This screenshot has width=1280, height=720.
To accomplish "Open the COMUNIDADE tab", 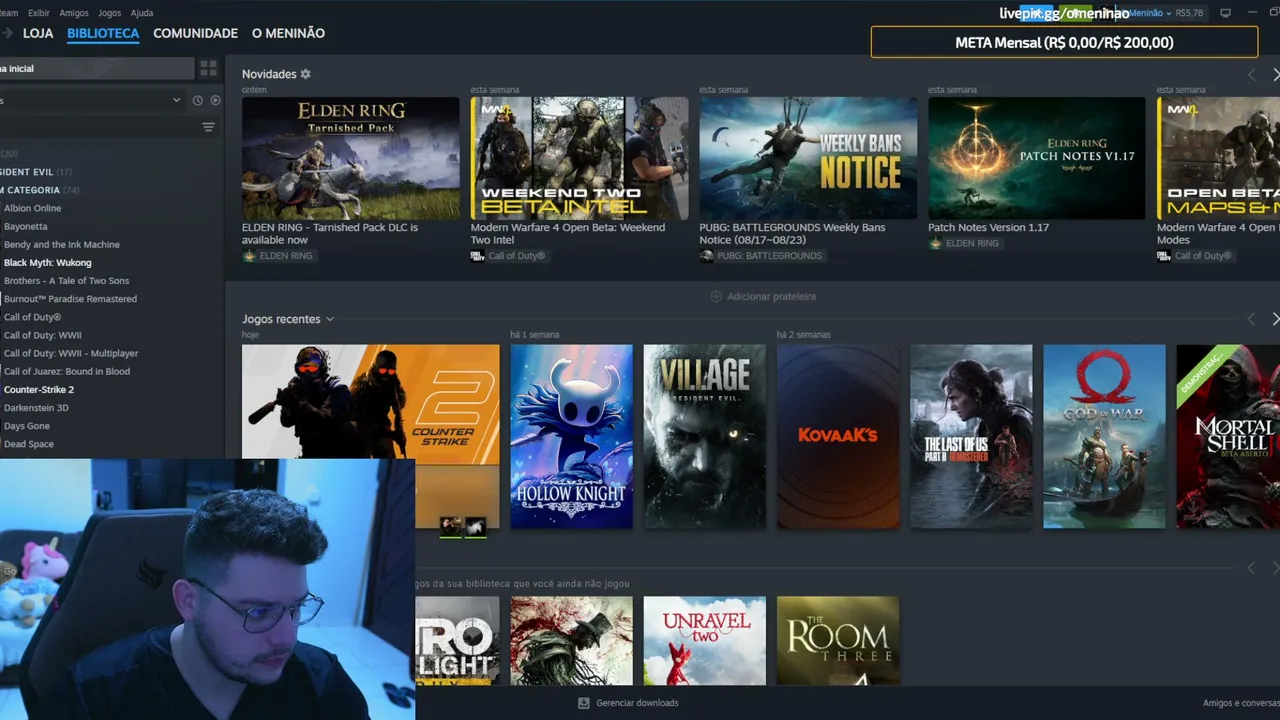I will point(195,33).
